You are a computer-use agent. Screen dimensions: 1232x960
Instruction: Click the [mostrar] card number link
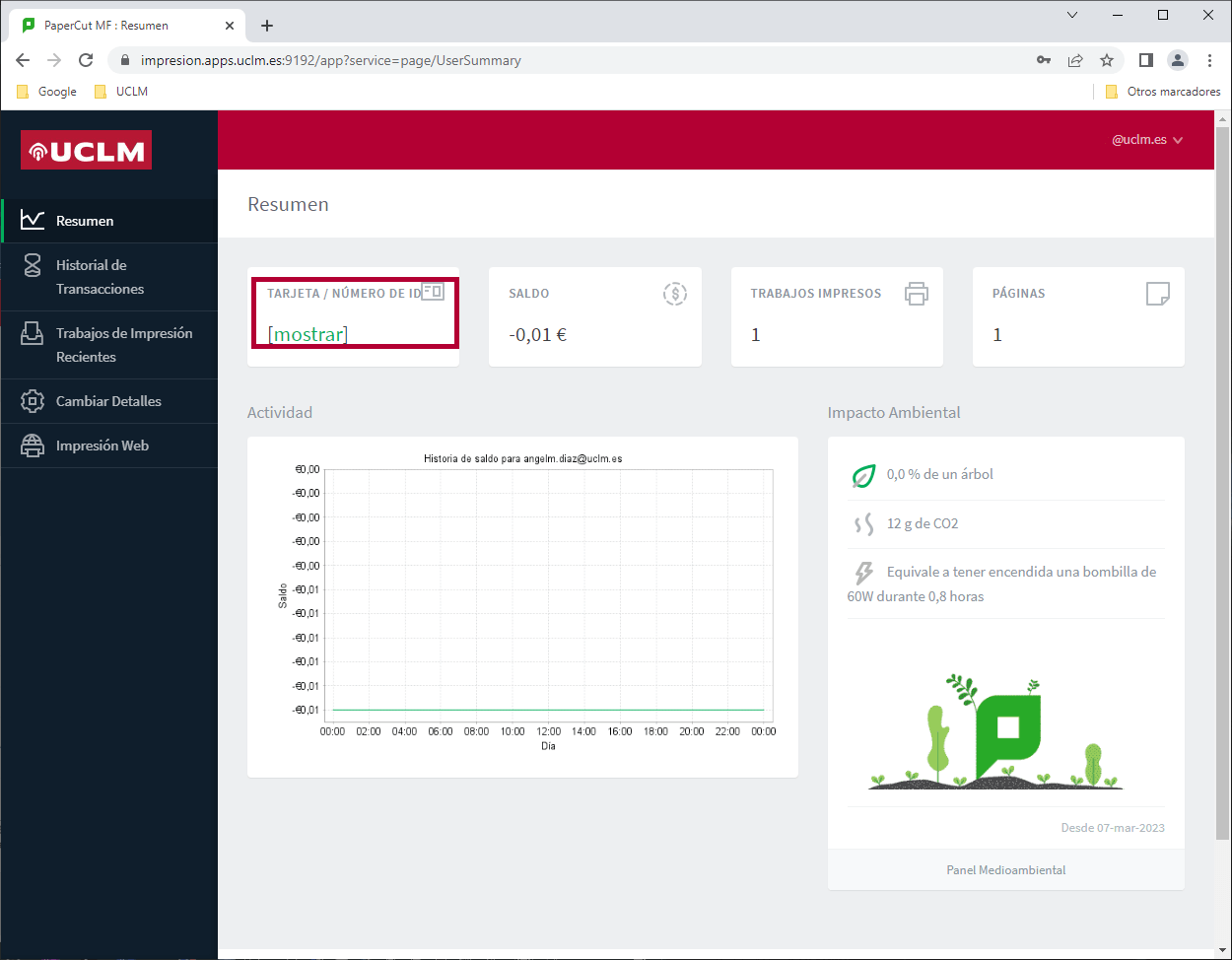pyautogui.click(x=308, y=334)
